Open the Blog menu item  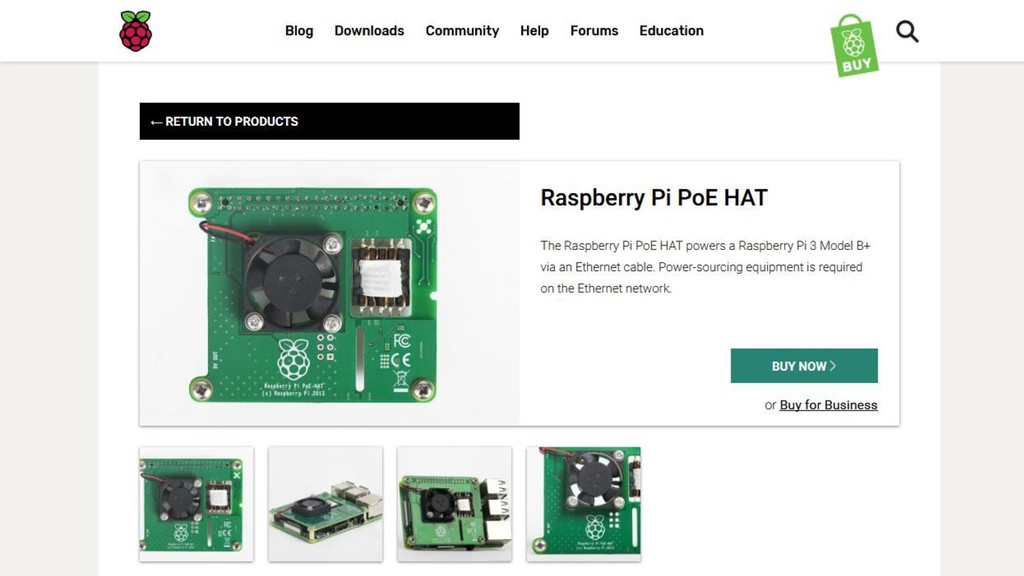[x=299, y=31]
